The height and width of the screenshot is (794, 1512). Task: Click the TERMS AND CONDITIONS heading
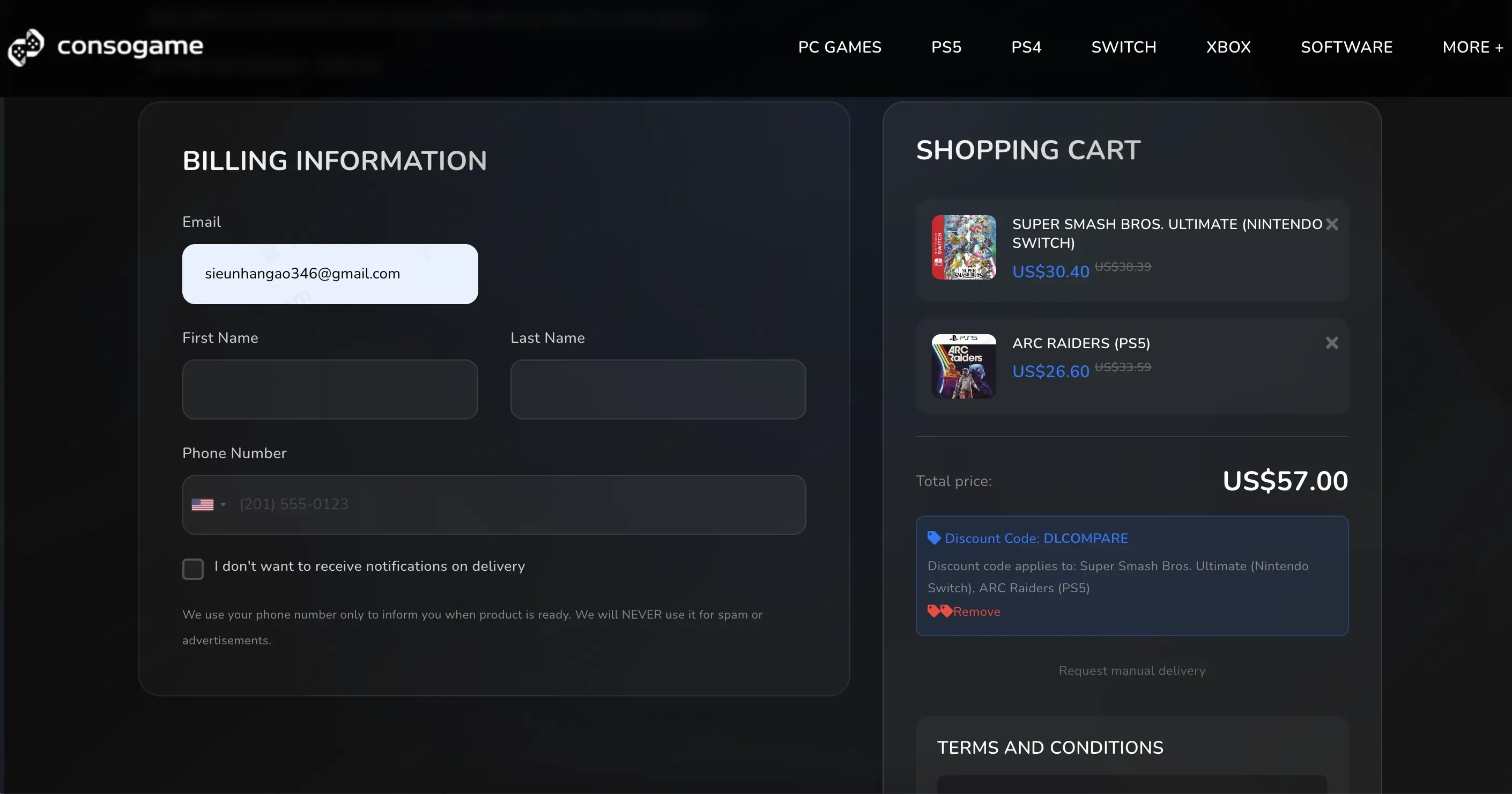click(1050, 748)
